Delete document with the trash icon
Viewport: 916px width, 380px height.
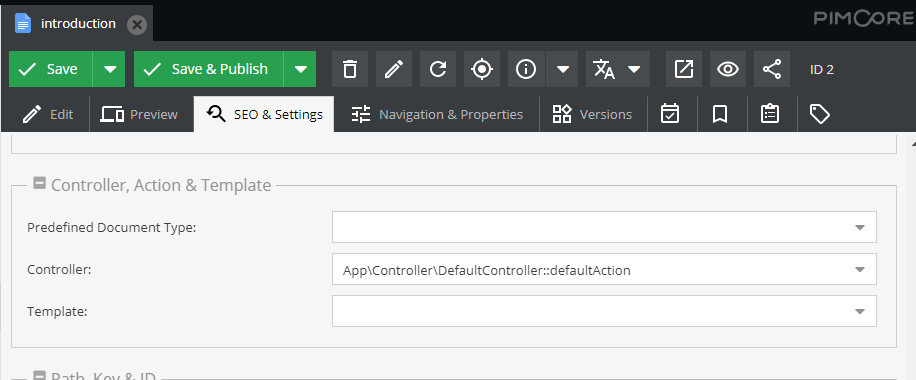(350, 69)
